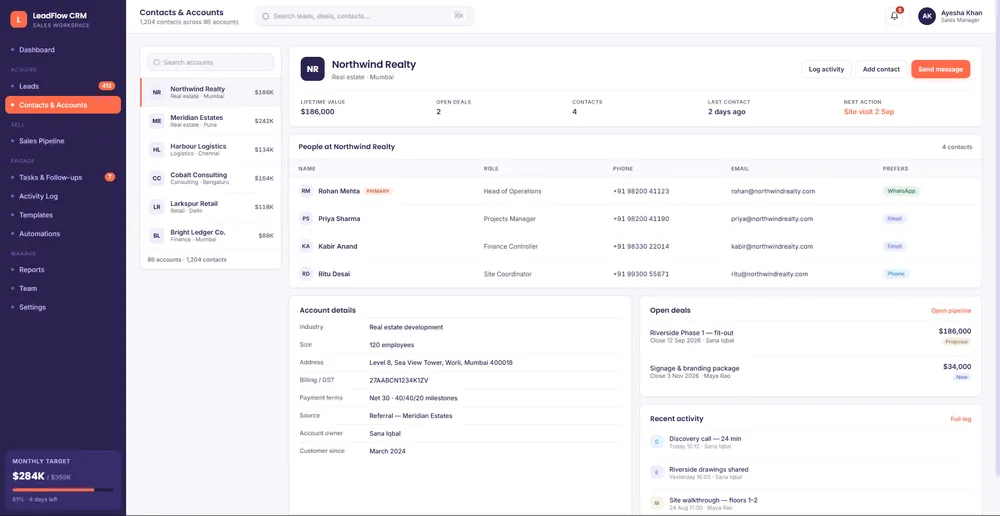Click the Send message button

point(941,69)
